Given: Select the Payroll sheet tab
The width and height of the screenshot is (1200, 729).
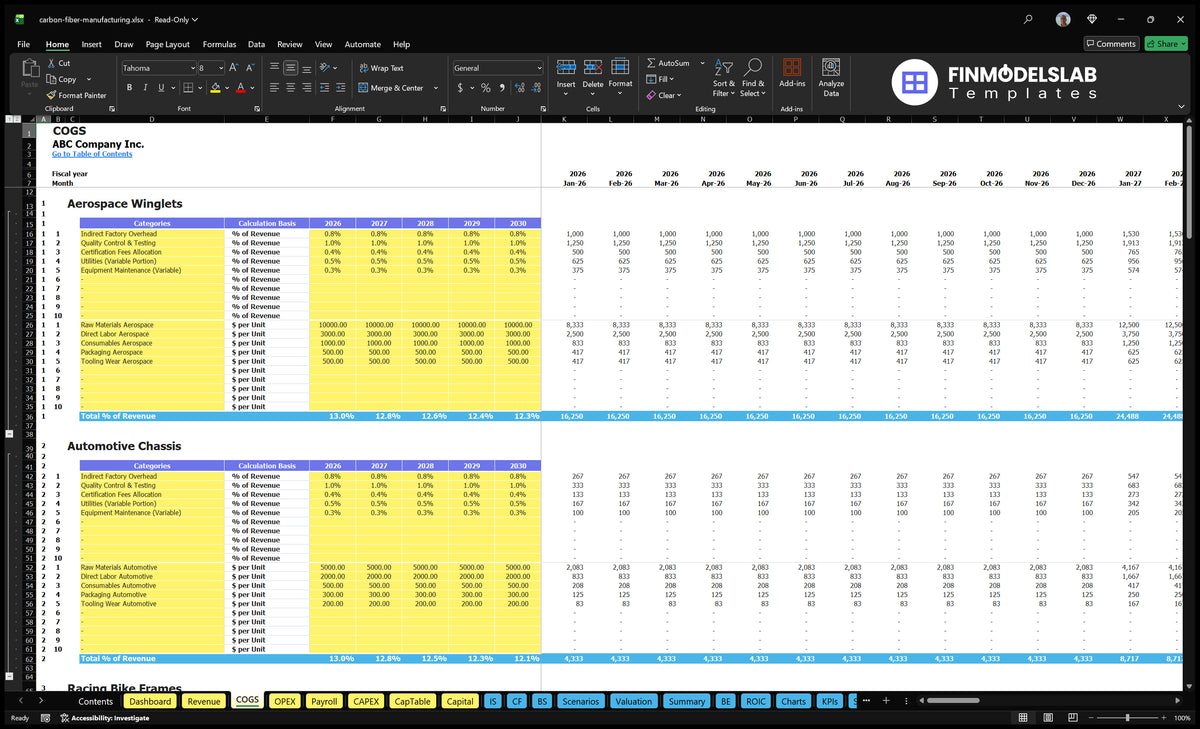Looking at the screenshot, I should (x=324, y=701).
